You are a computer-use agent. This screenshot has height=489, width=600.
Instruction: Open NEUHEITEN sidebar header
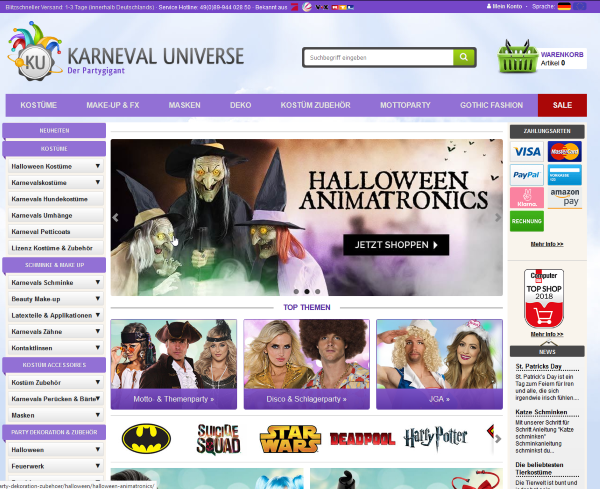54,130
